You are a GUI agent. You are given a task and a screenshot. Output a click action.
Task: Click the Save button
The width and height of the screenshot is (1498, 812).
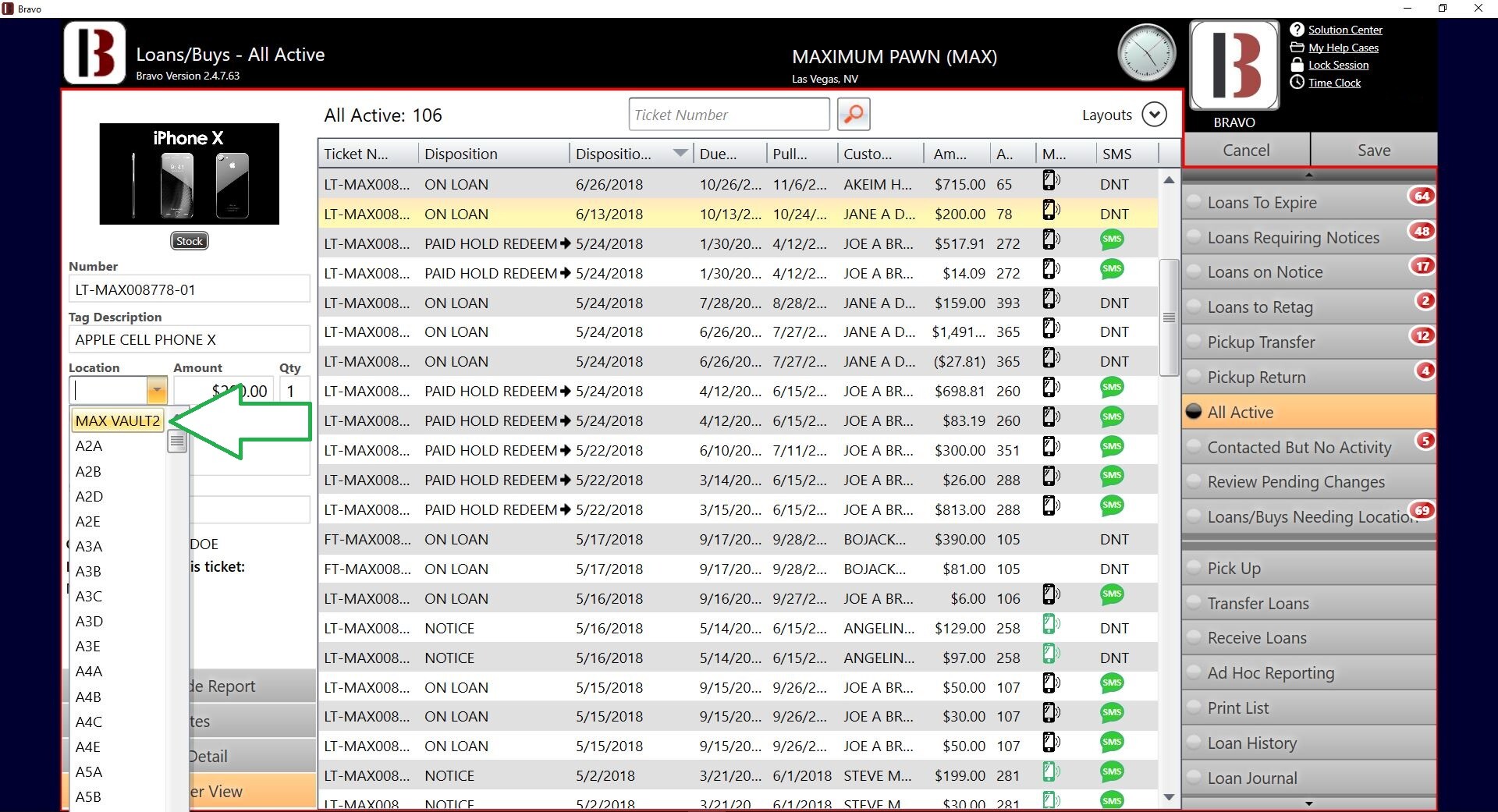click(x=1373, y=150)
